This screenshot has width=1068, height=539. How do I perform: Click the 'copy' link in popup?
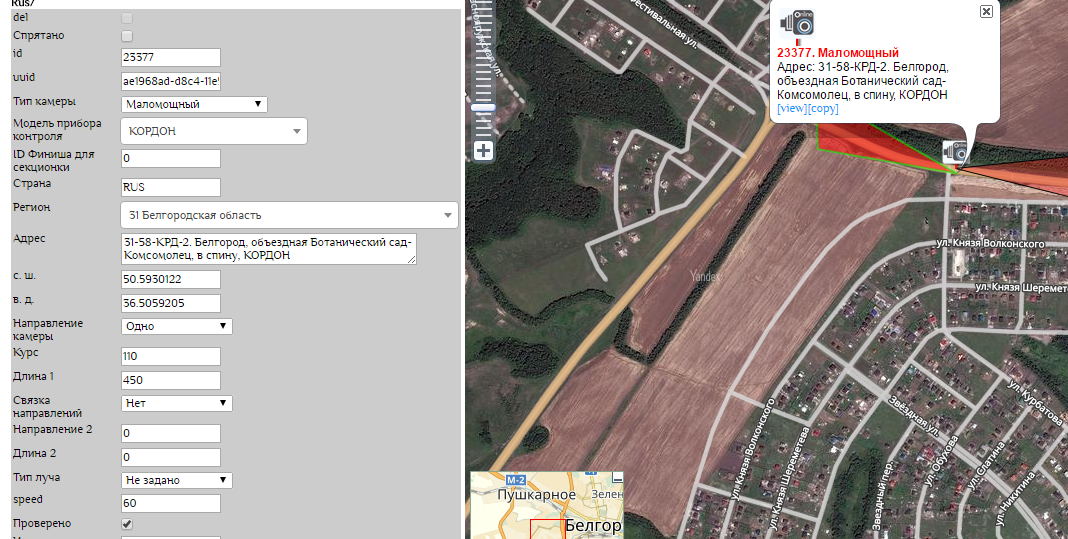click(823, 108)
